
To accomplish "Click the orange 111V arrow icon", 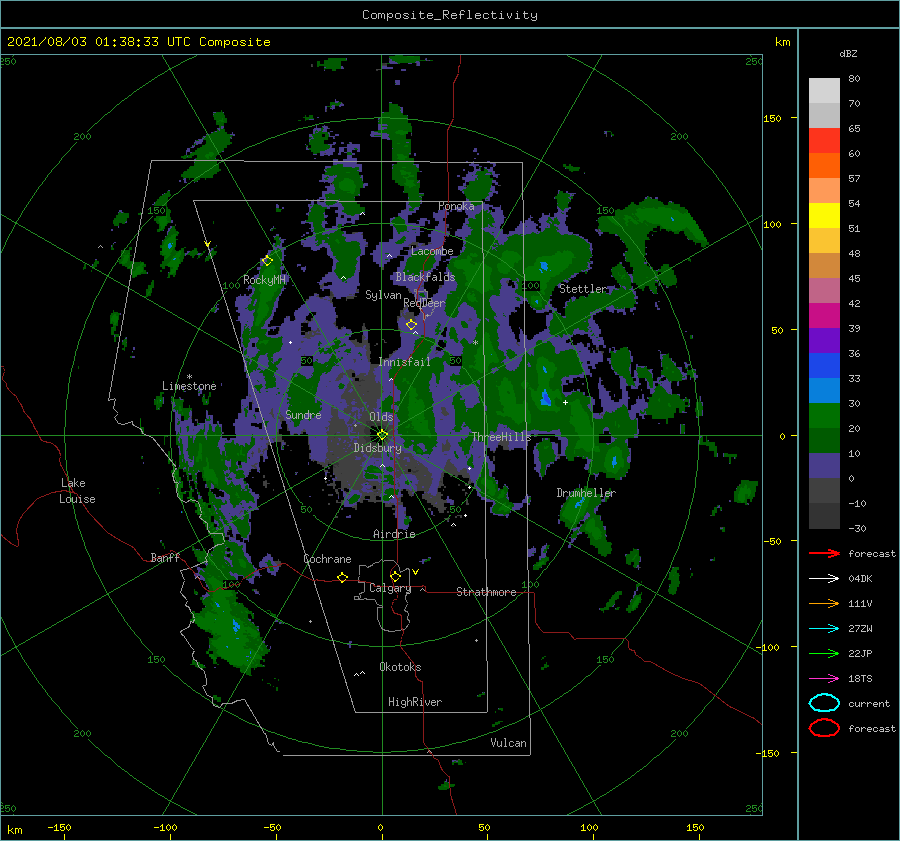I will pyautogui.click(x=824, y=603).
